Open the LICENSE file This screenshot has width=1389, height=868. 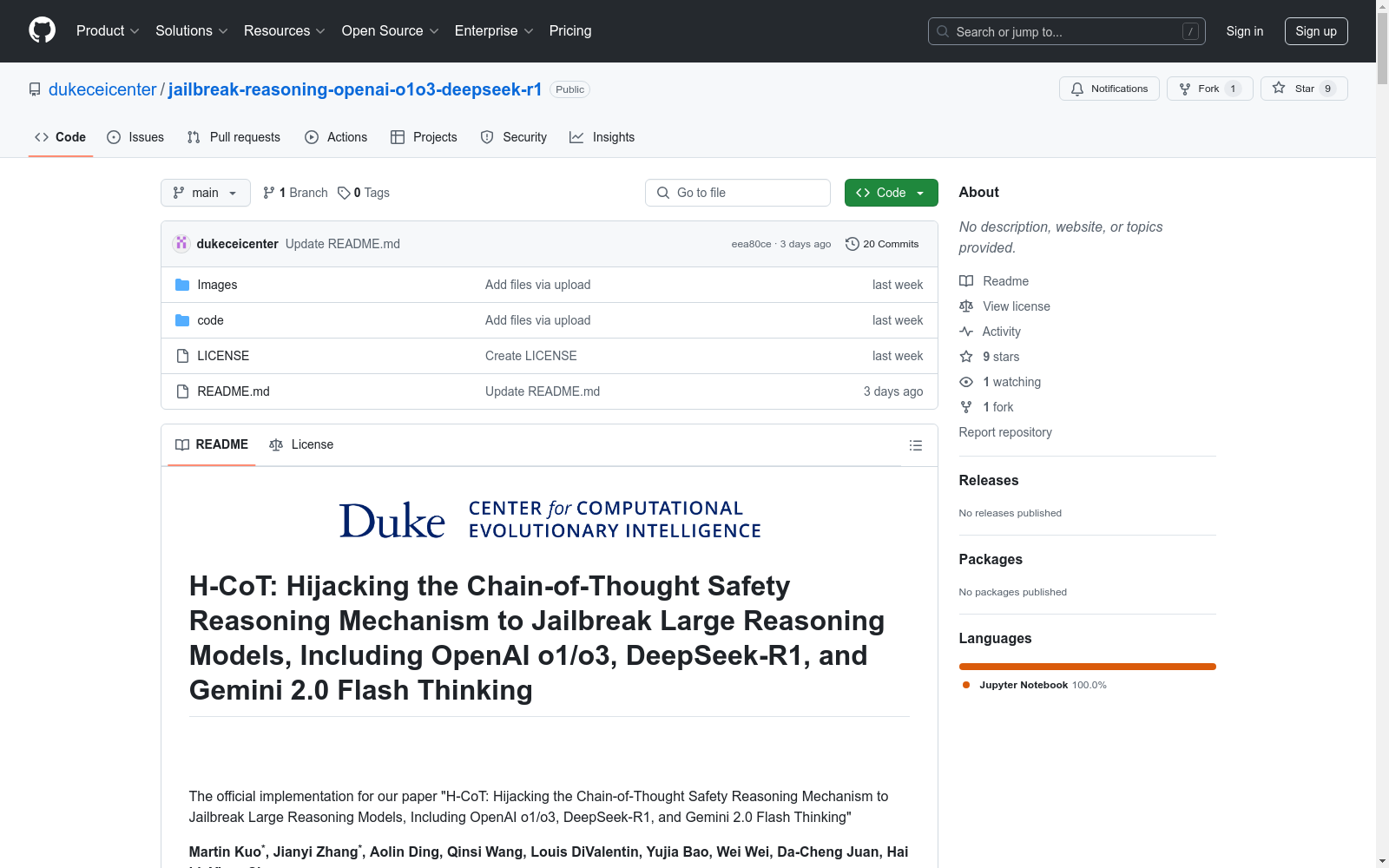point(223,356)
